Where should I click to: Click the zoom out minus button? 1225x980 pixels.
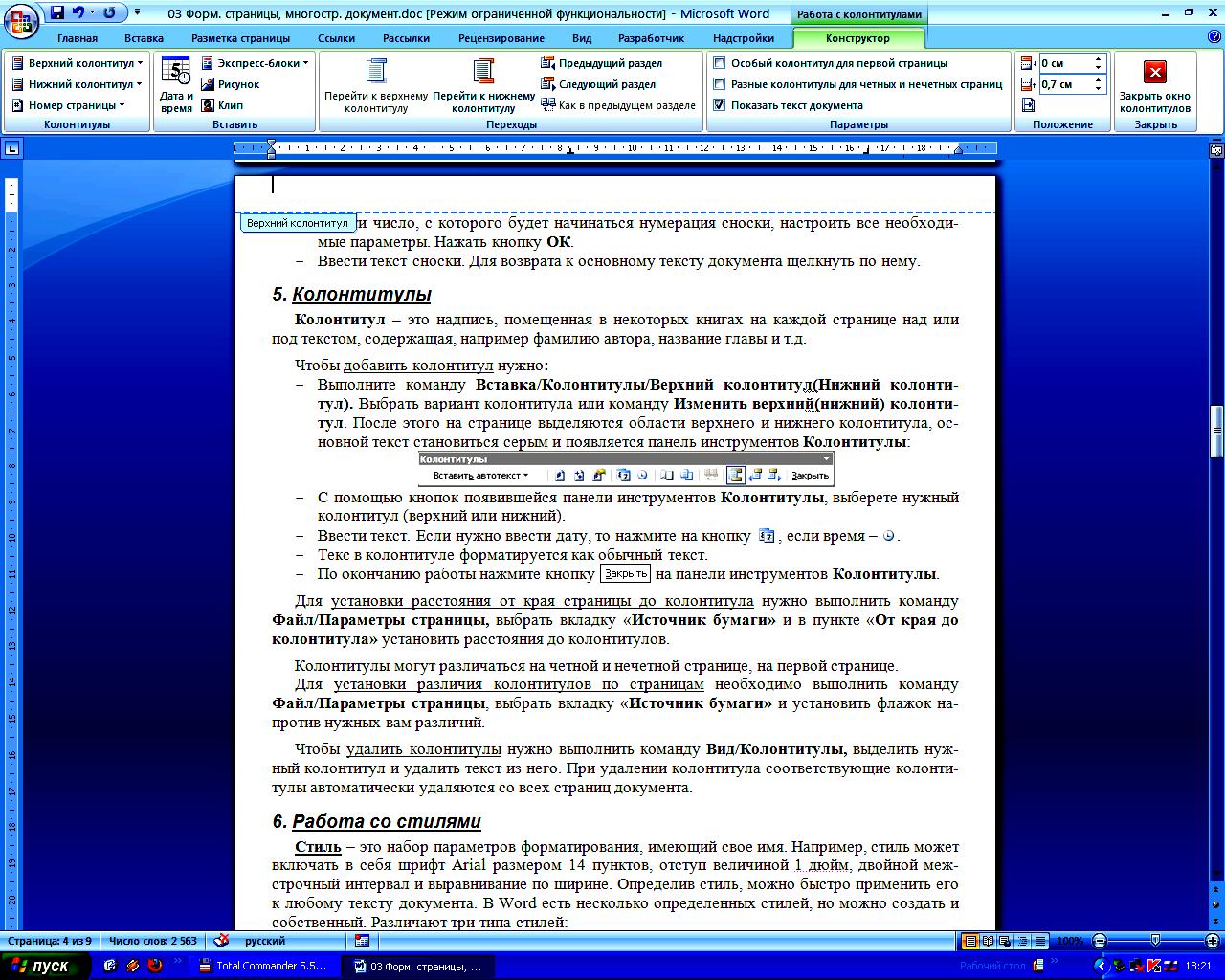tap(1100, 941)
